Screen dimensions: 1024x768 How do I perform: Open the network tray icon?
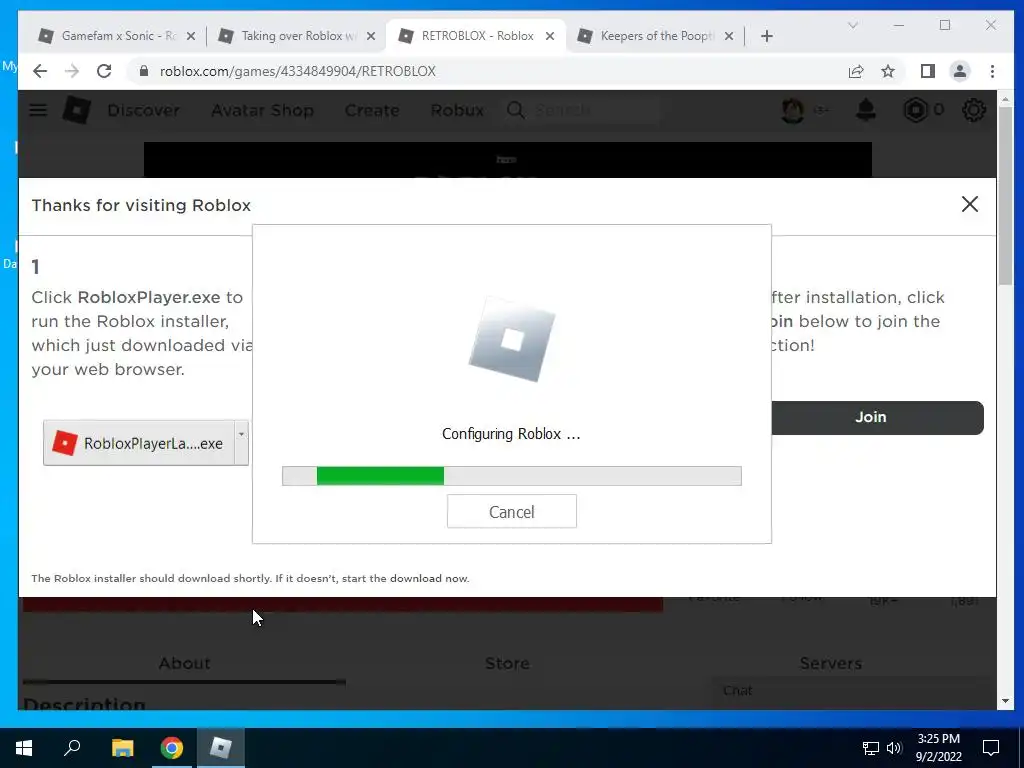pos(871,748)
